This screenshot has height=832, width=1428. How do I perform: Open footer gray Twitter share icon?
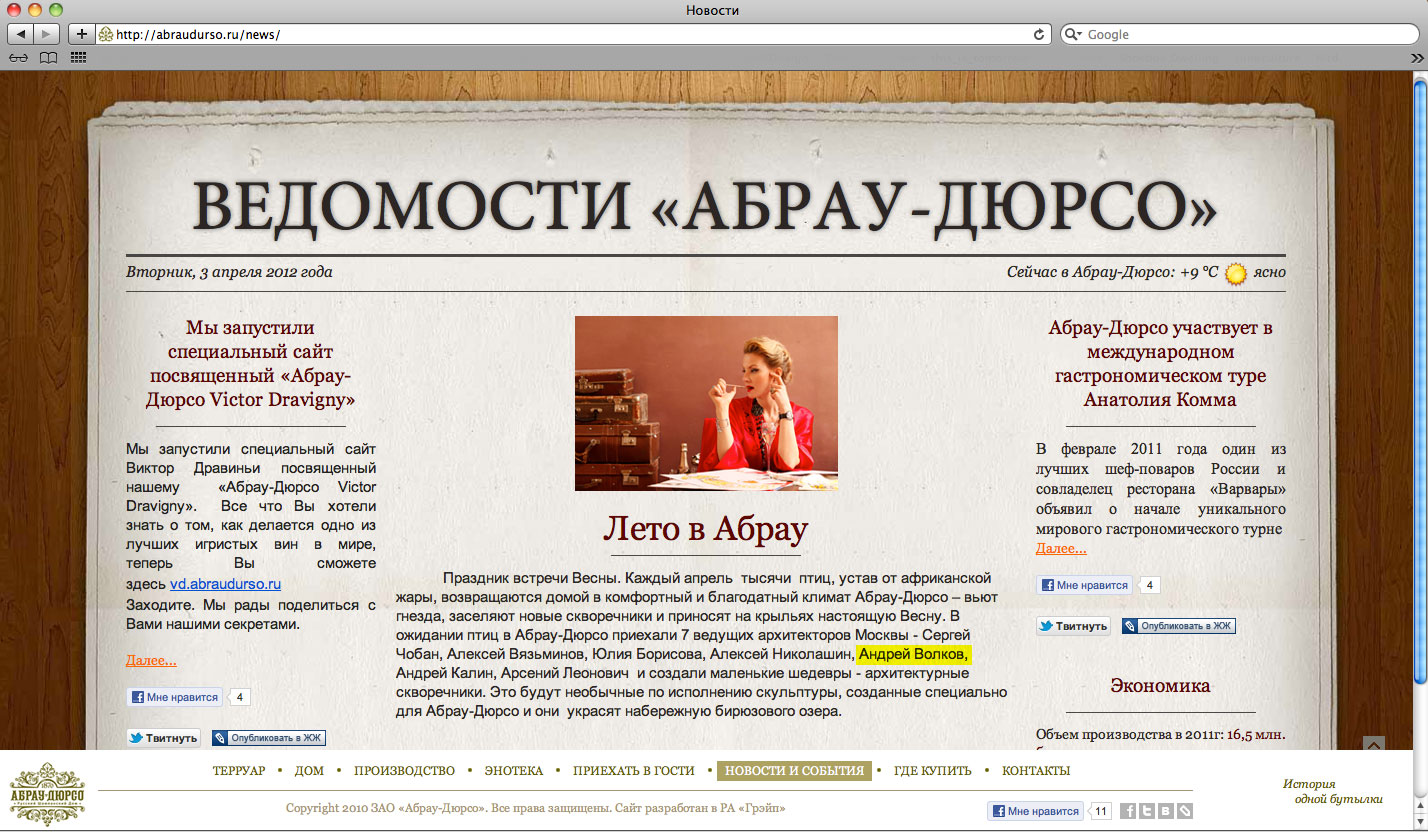1147,811
